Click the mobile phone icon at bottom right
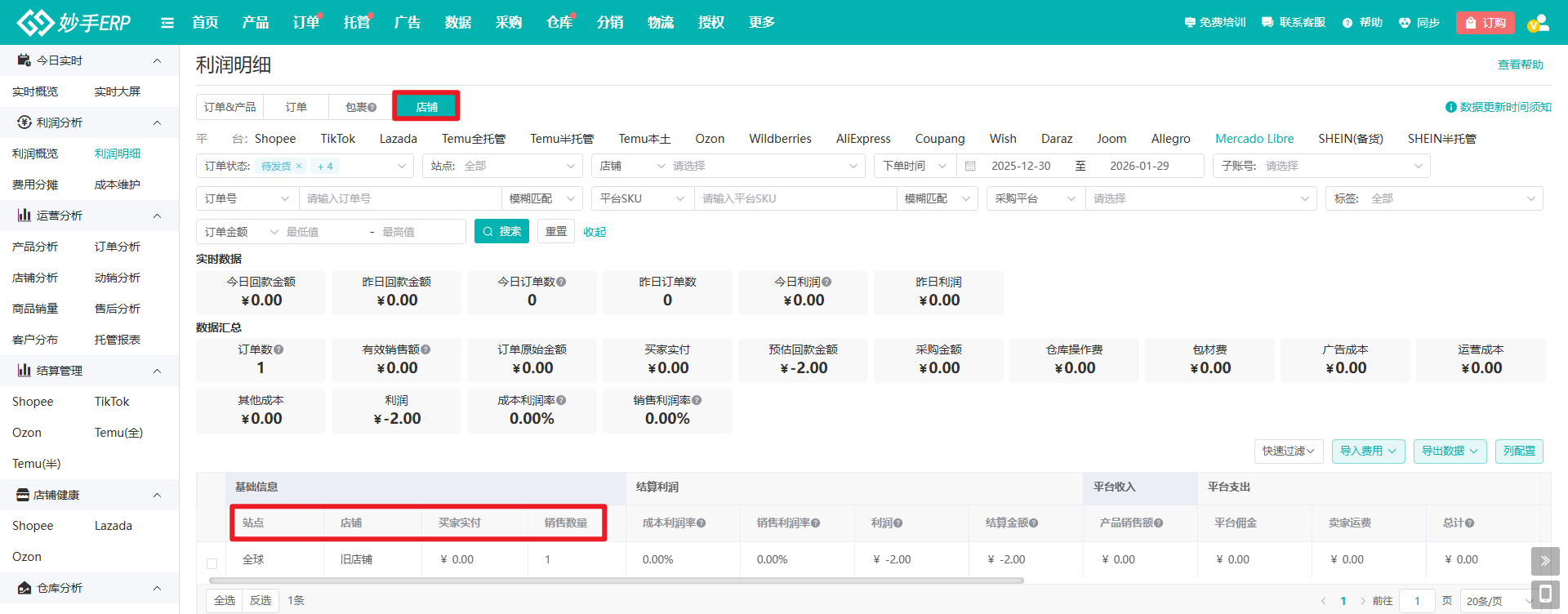Screen dimensions: 1568x614 (1544, 593)
